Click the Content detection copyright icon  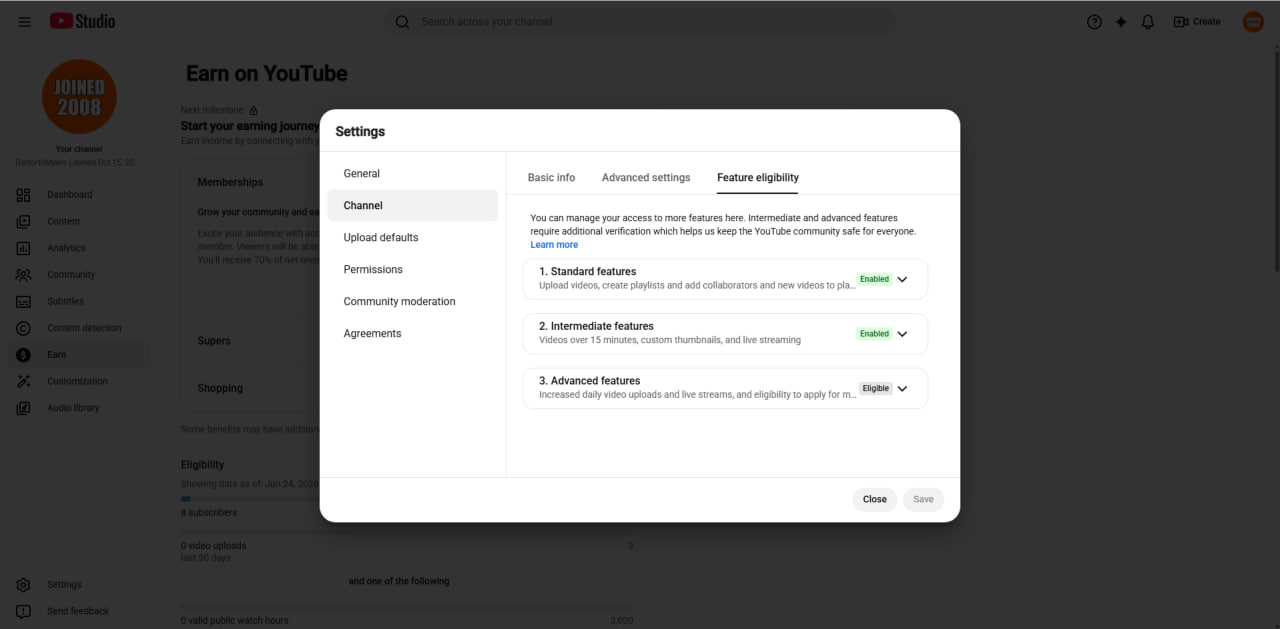pyautogui.click(x=24, y=328)
